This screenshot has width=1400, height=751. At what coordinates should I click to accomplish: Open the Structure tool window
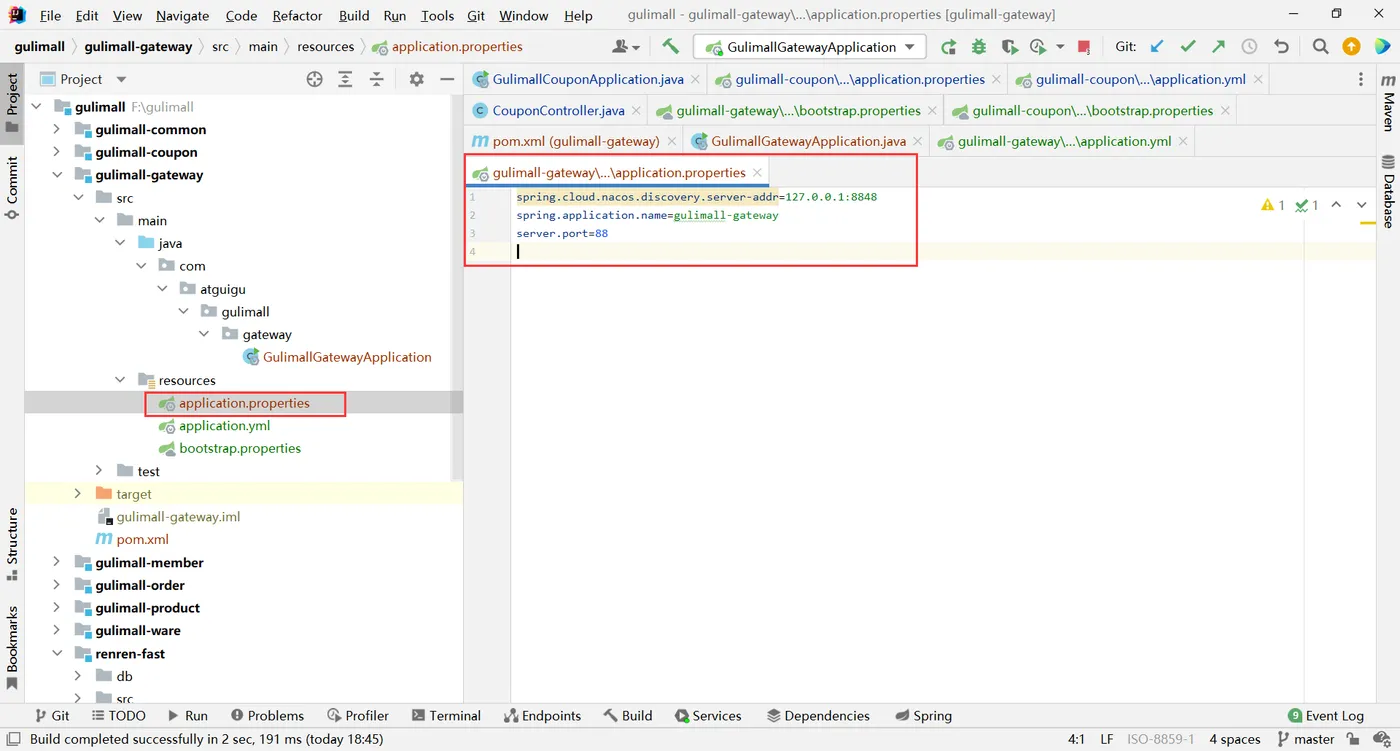coord(12,545)
